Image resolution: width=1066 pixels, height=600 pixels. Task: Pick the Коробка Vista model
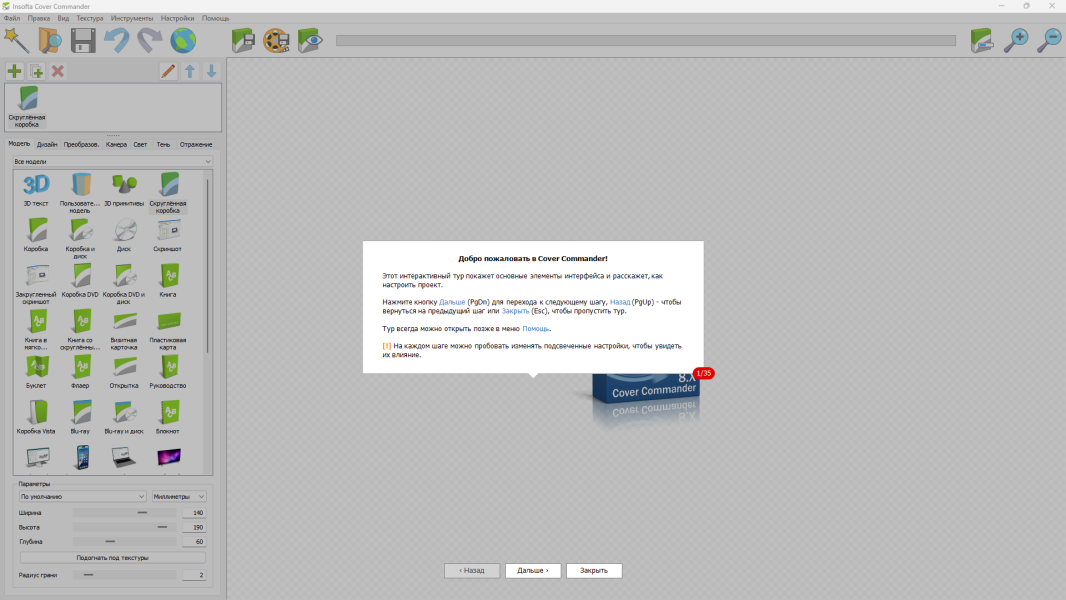click(36, 417)
